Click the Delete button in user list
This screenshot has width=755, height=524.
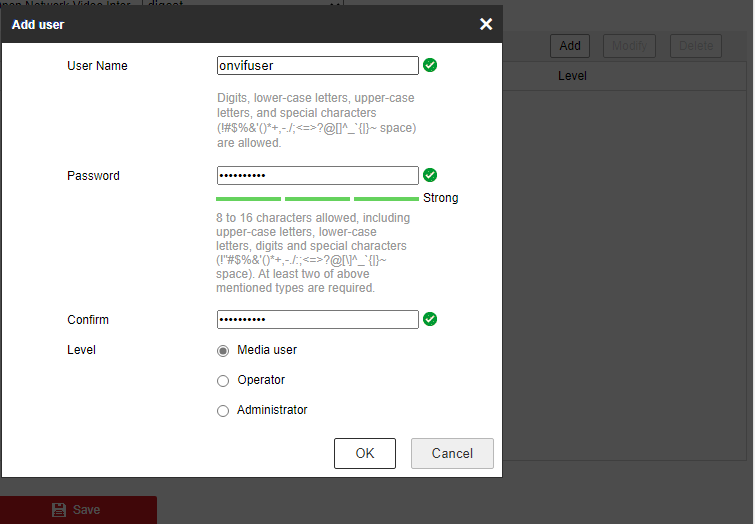[697, 45]
